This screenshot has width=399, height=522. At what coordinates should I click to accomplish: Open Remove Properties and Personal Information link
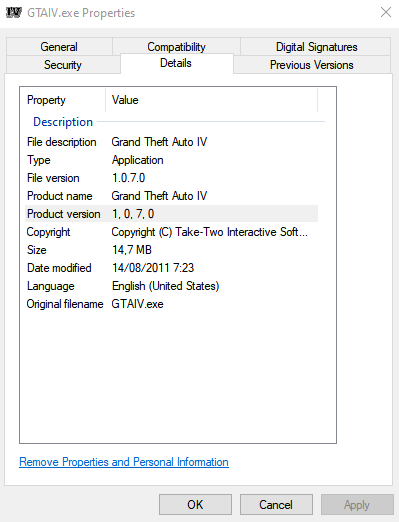click(x=124, y=462)
